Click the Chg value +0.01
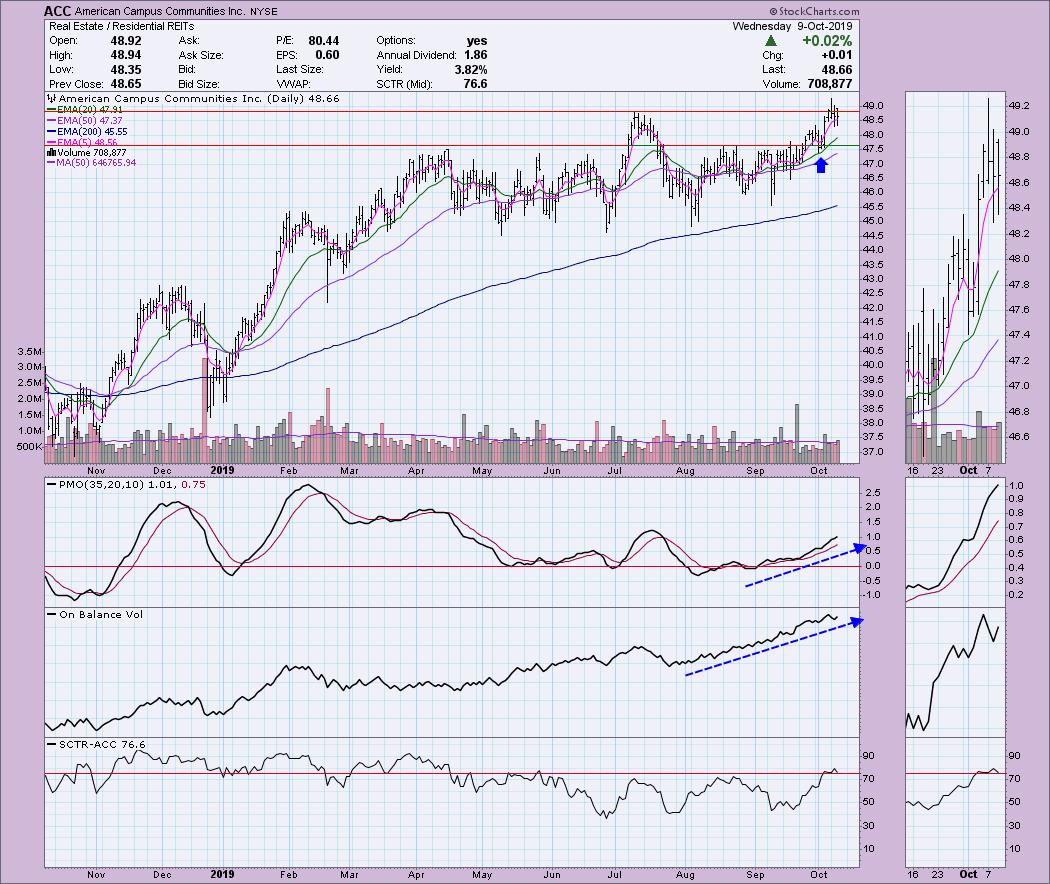 click(x=838, y=55)
